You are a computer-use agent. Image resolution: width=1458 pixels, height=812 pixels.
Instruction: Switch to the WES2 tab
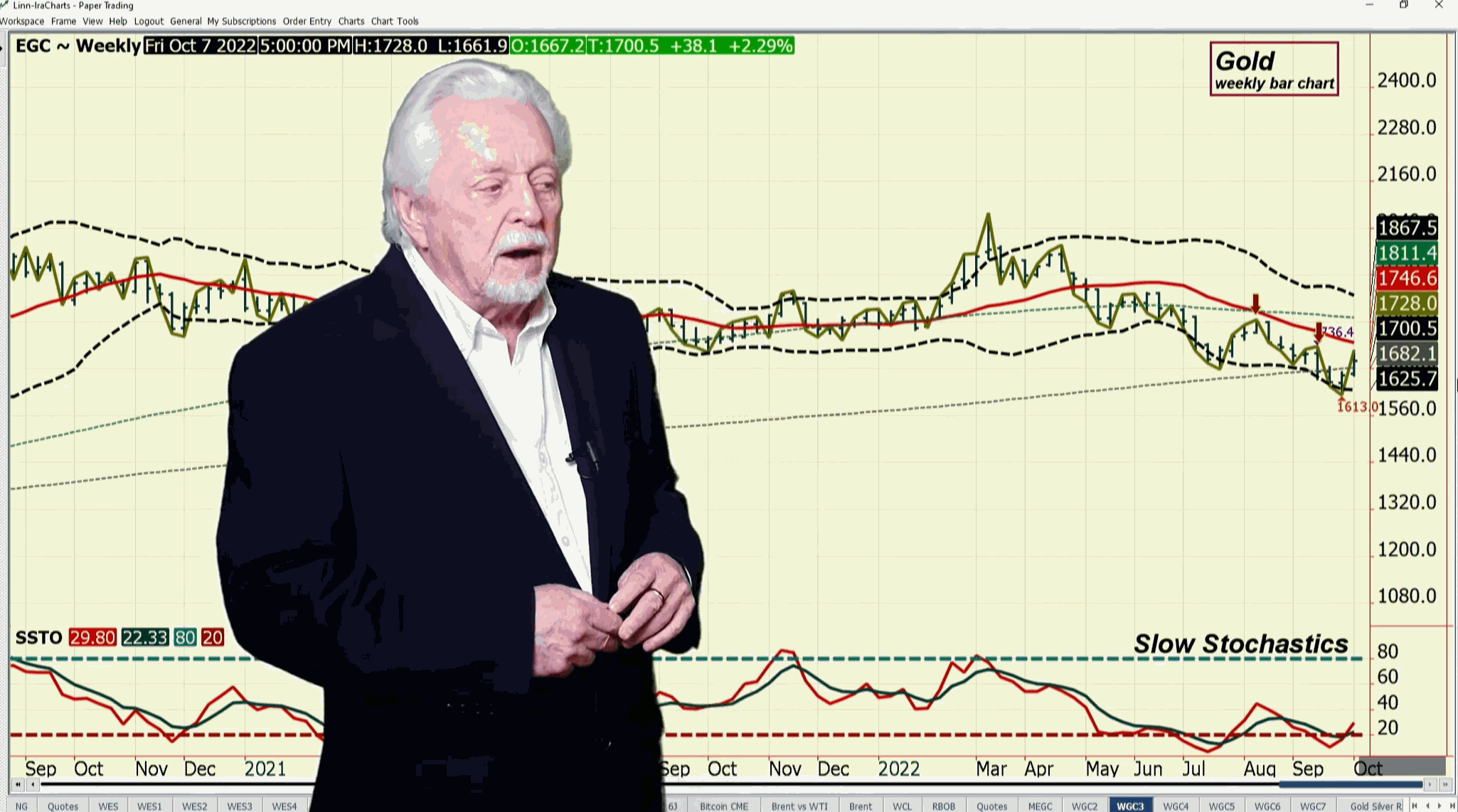coord(194,806)
